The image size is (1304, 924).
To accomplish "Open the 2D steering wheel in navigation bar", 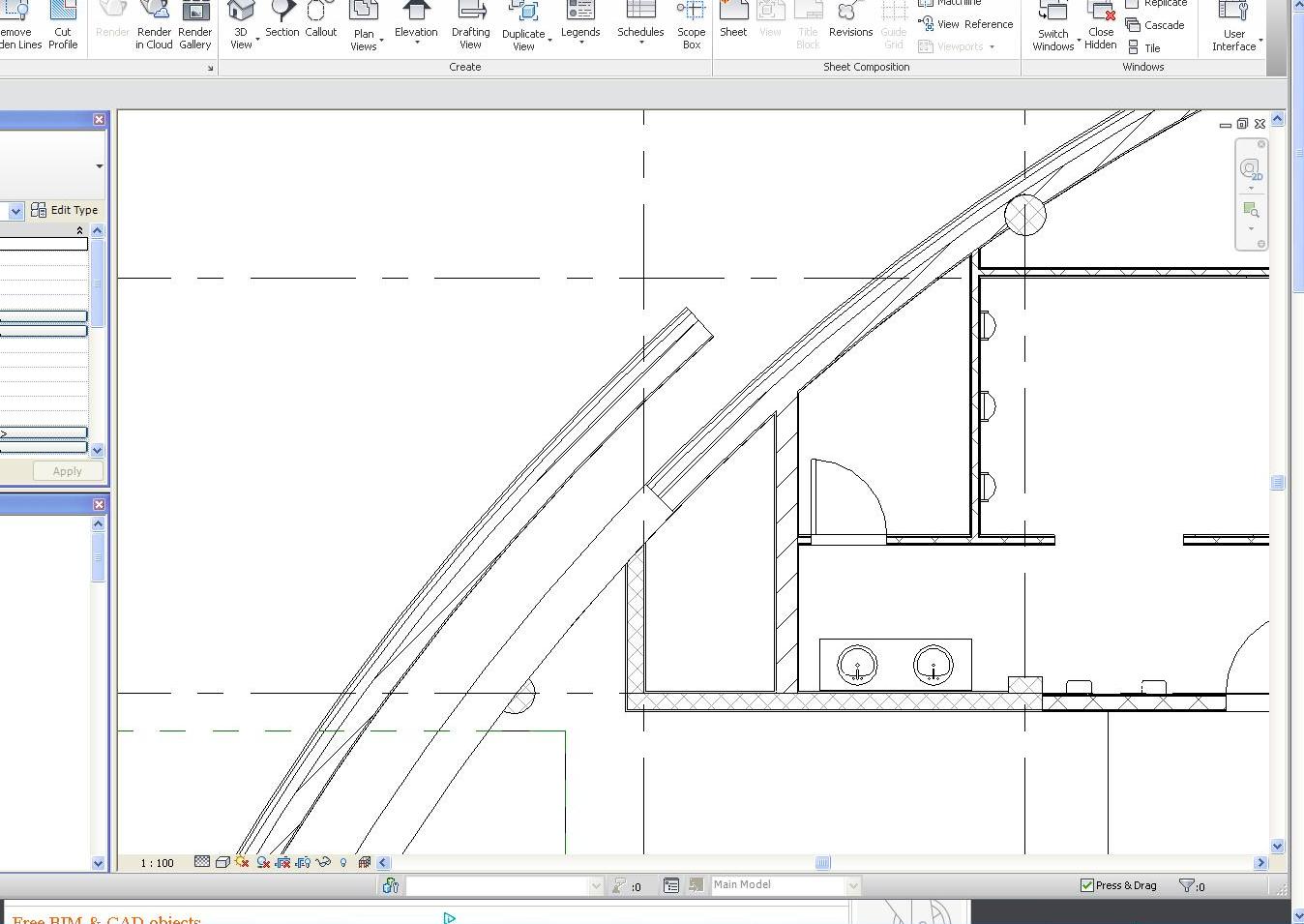I will tap(1251, 170).
